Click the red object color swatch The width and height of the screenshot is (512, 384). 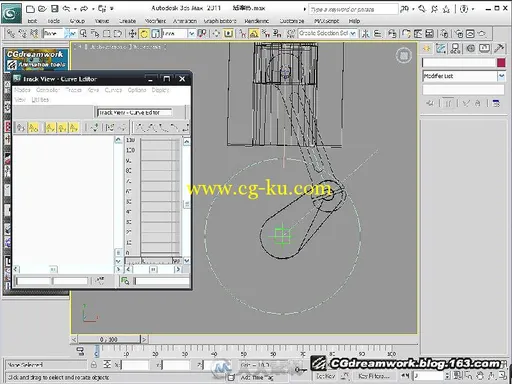(x=501, y=63)
